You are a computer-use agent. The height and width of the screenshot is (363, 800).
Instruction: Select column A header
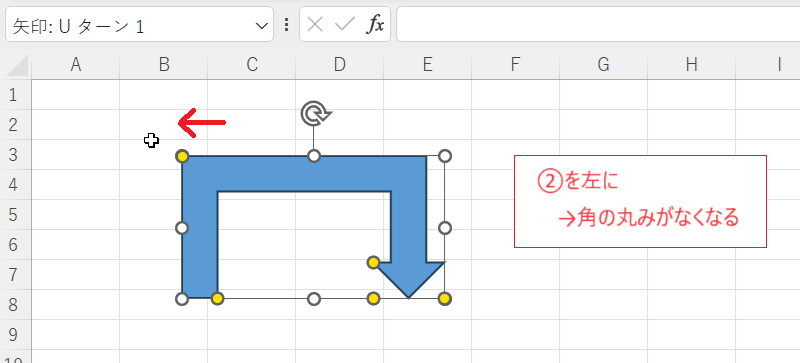tap(76, 65)
